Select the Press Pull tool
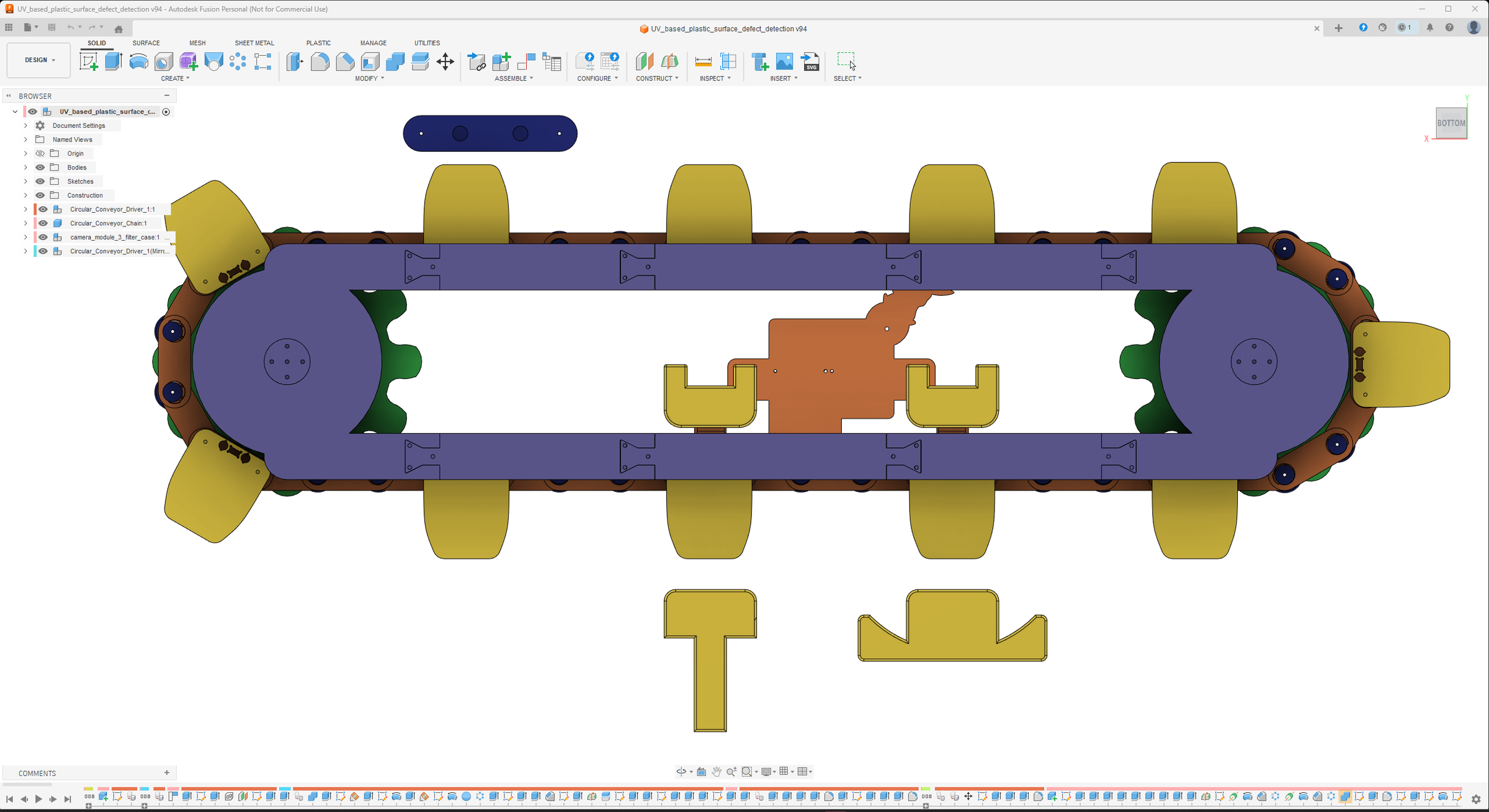This screenshot has height=812, width=1489. click(295, 61)
